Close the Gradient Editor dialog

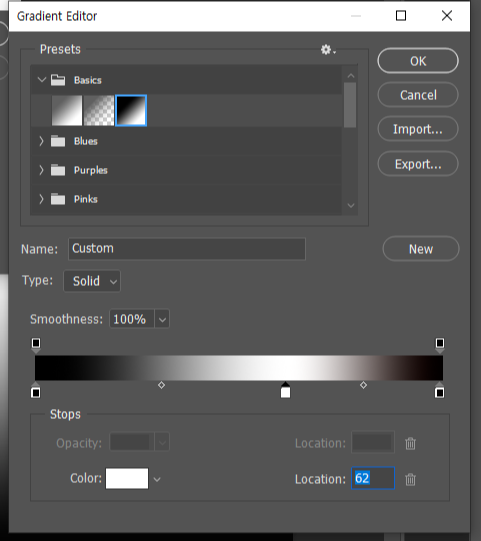447,16
